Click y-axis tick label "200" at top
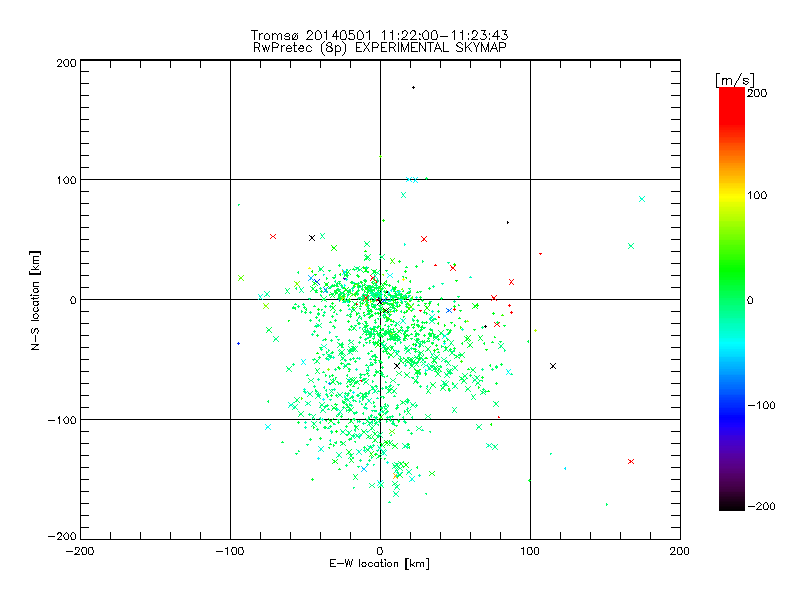Viewport: 800px width, 600px height. [x=66, y=63]
